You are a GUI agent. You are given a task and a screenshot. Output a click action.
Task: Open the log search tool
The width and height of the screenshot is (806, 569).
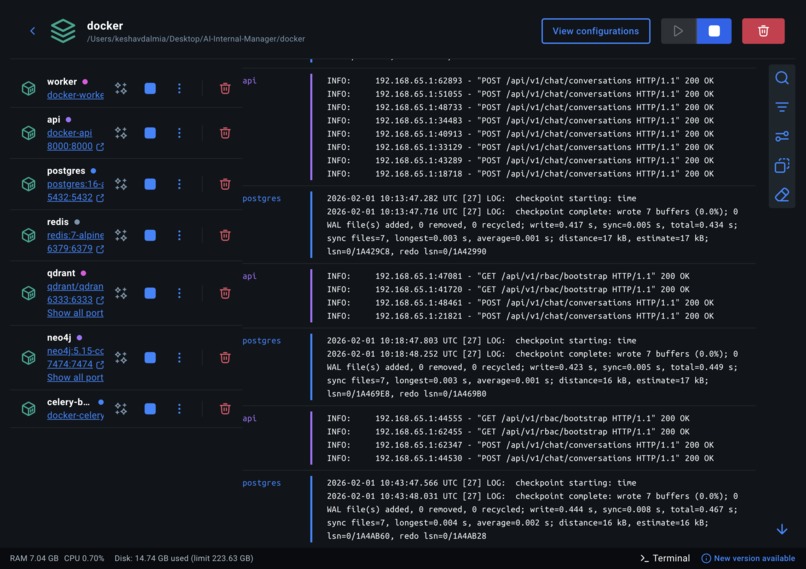[781, 78]
